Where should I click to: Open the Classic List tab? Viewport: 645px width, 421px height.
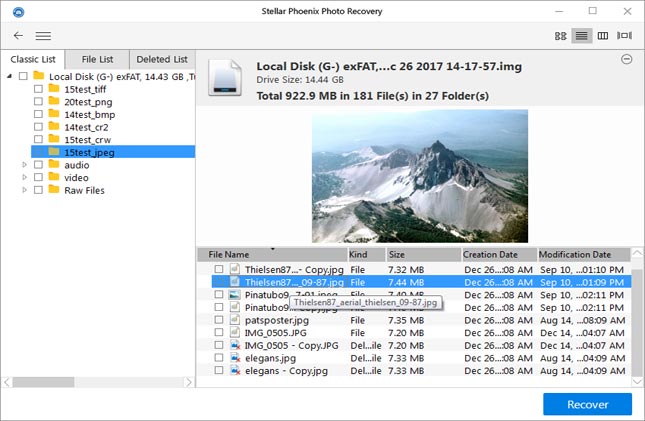(x=33, y=60)
